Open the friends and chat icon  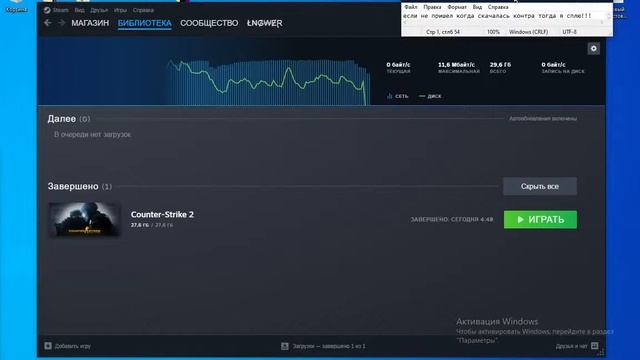pyautogui.click(x=595, y=346)
